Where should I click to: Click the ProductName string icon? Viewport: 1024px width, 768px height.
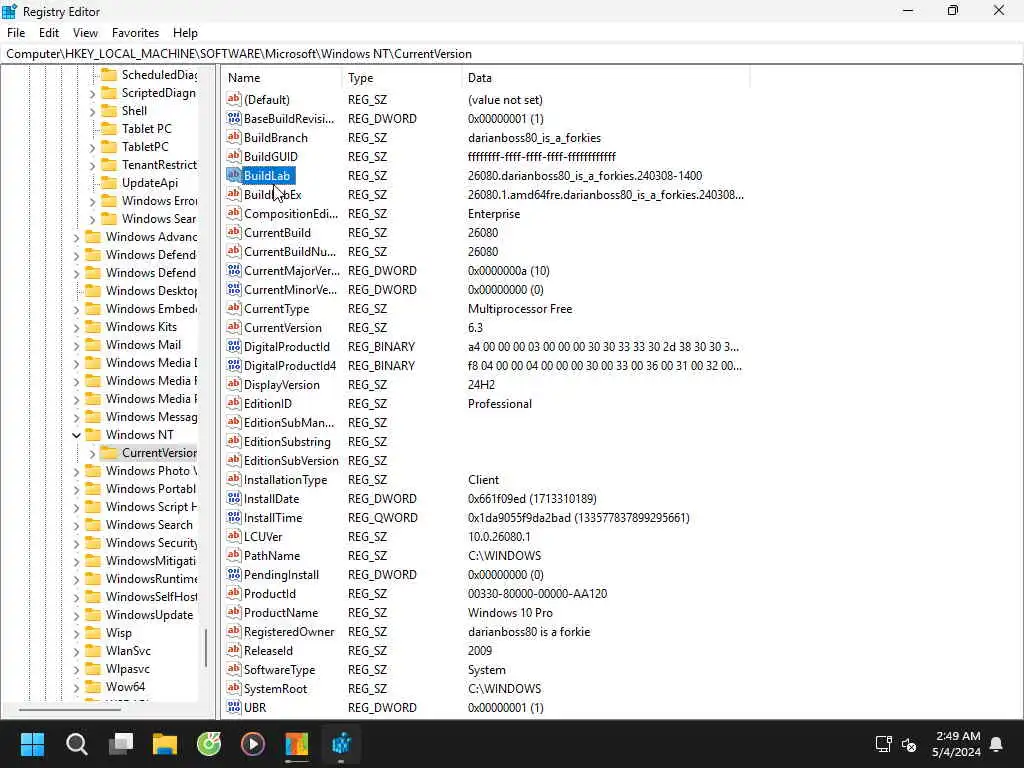coord(234,612)
